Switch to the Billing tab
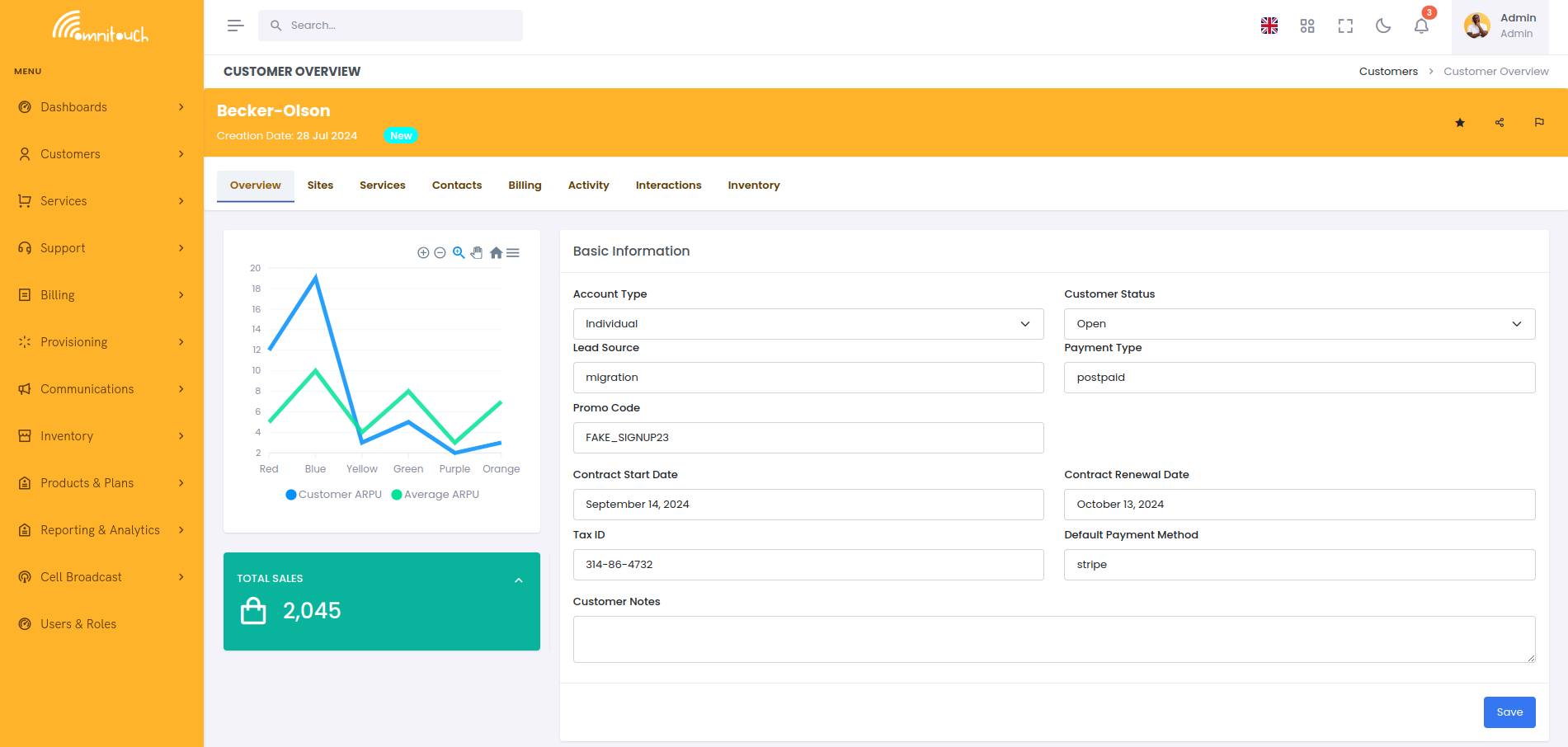1568x747 pixels. coord(525,186)
